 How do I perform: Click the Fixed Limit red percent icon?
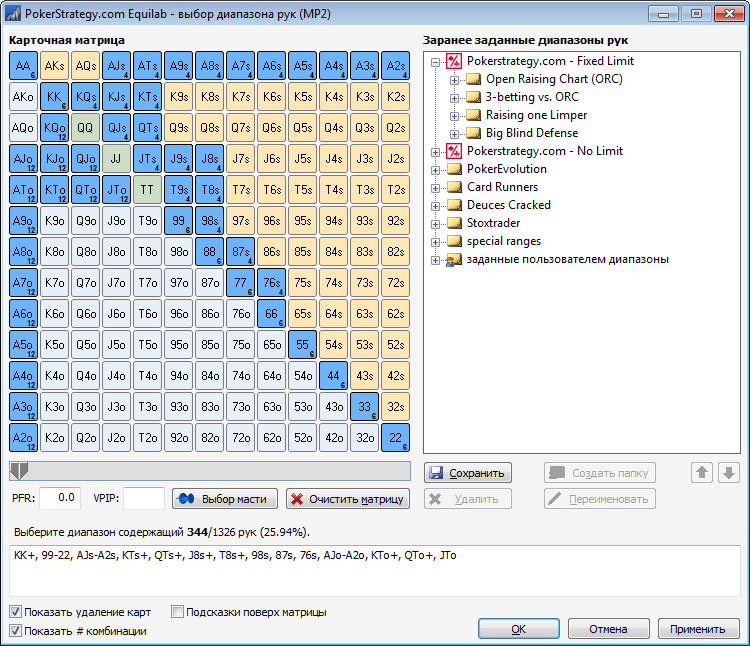453,61
